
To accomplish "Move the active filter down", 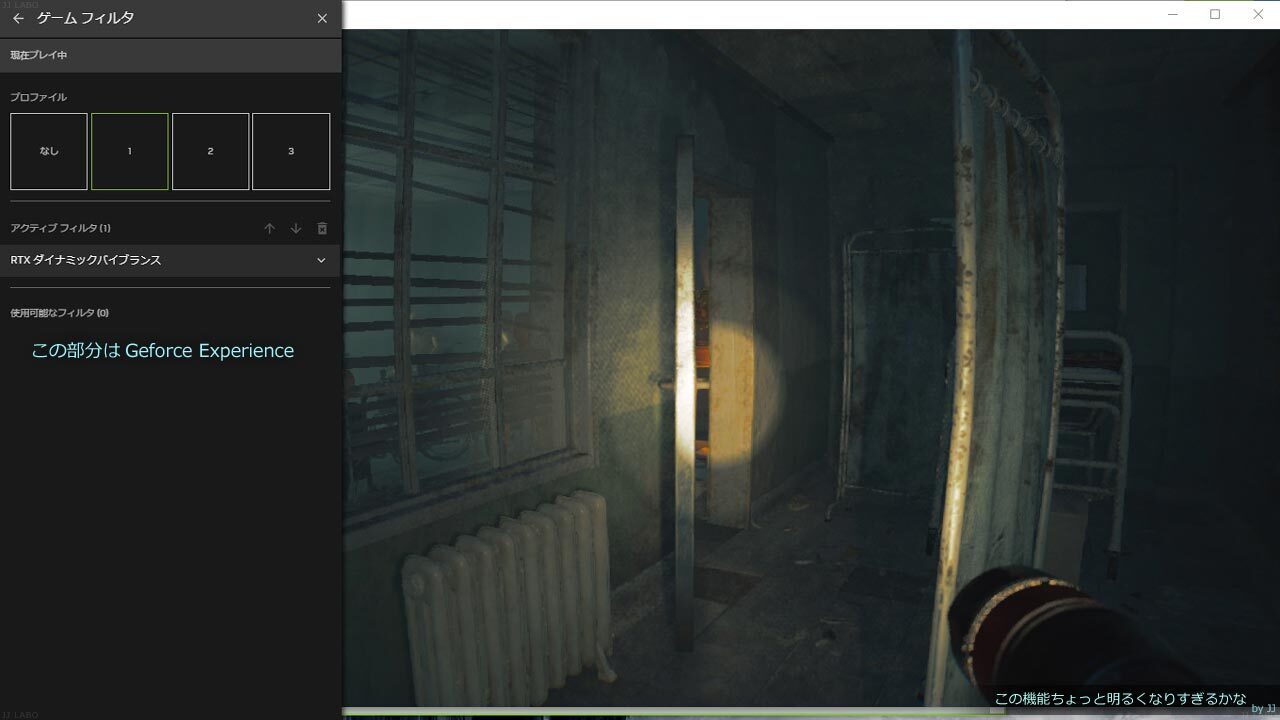I will (x=296, y=229).
